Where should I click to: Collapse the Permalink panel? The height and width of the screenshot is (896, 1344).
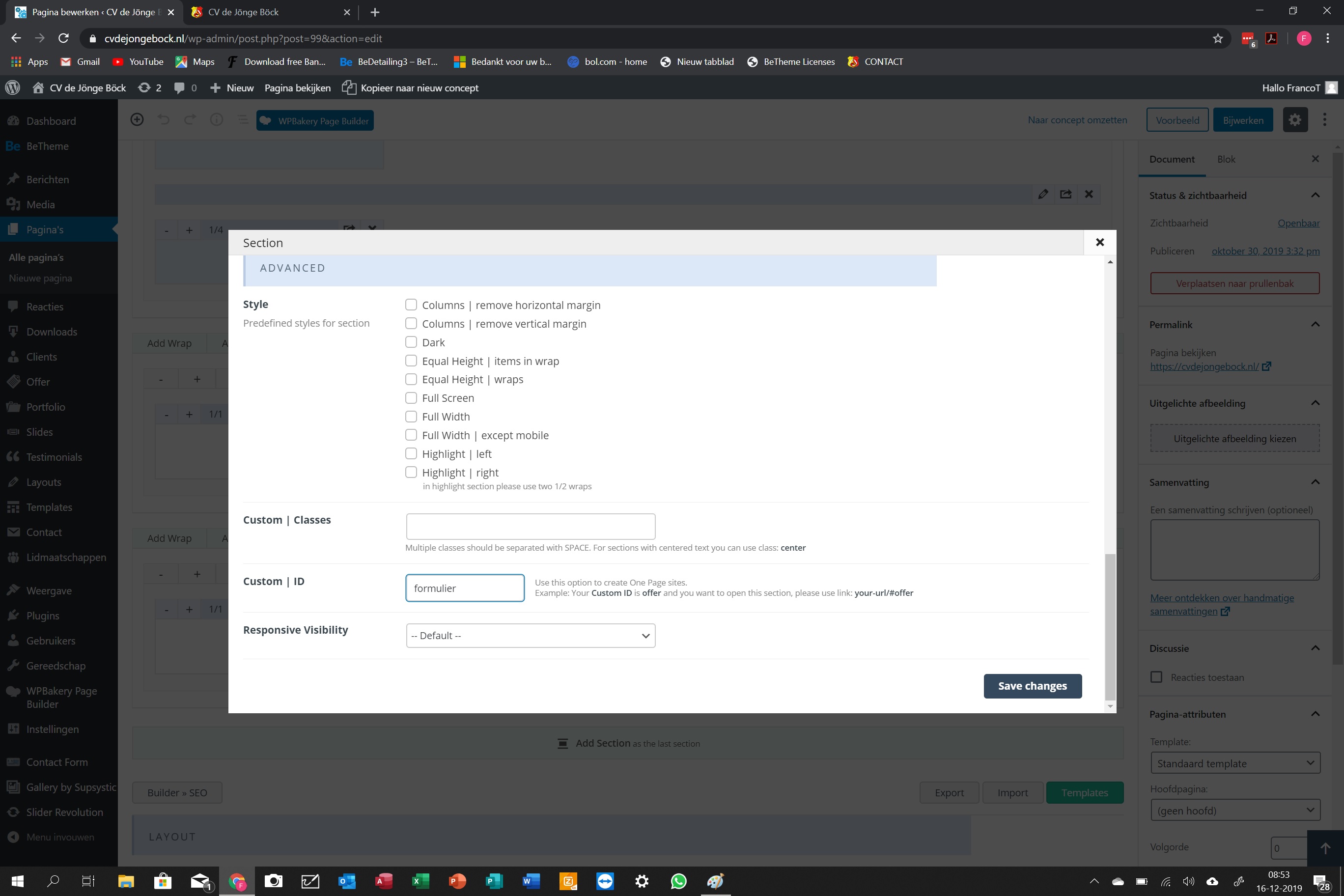pyautogui.click(x=1316, y=325)
